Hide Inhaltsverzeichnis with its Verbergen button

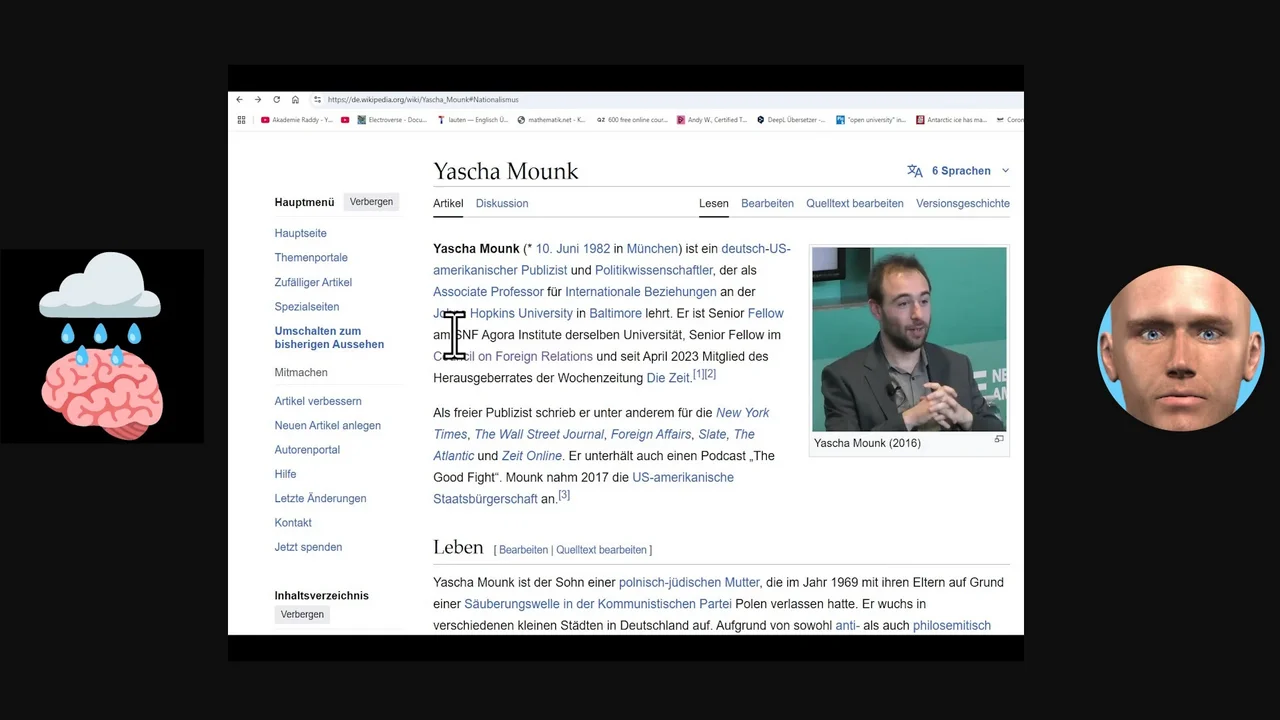coord(302,614)
